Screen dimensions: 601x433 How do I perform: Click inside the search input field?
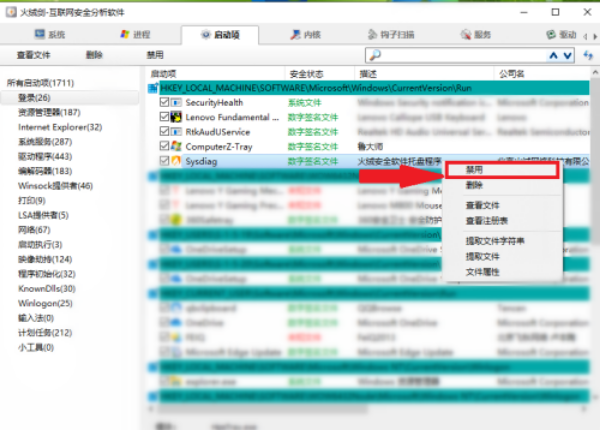tap(464, 56)
